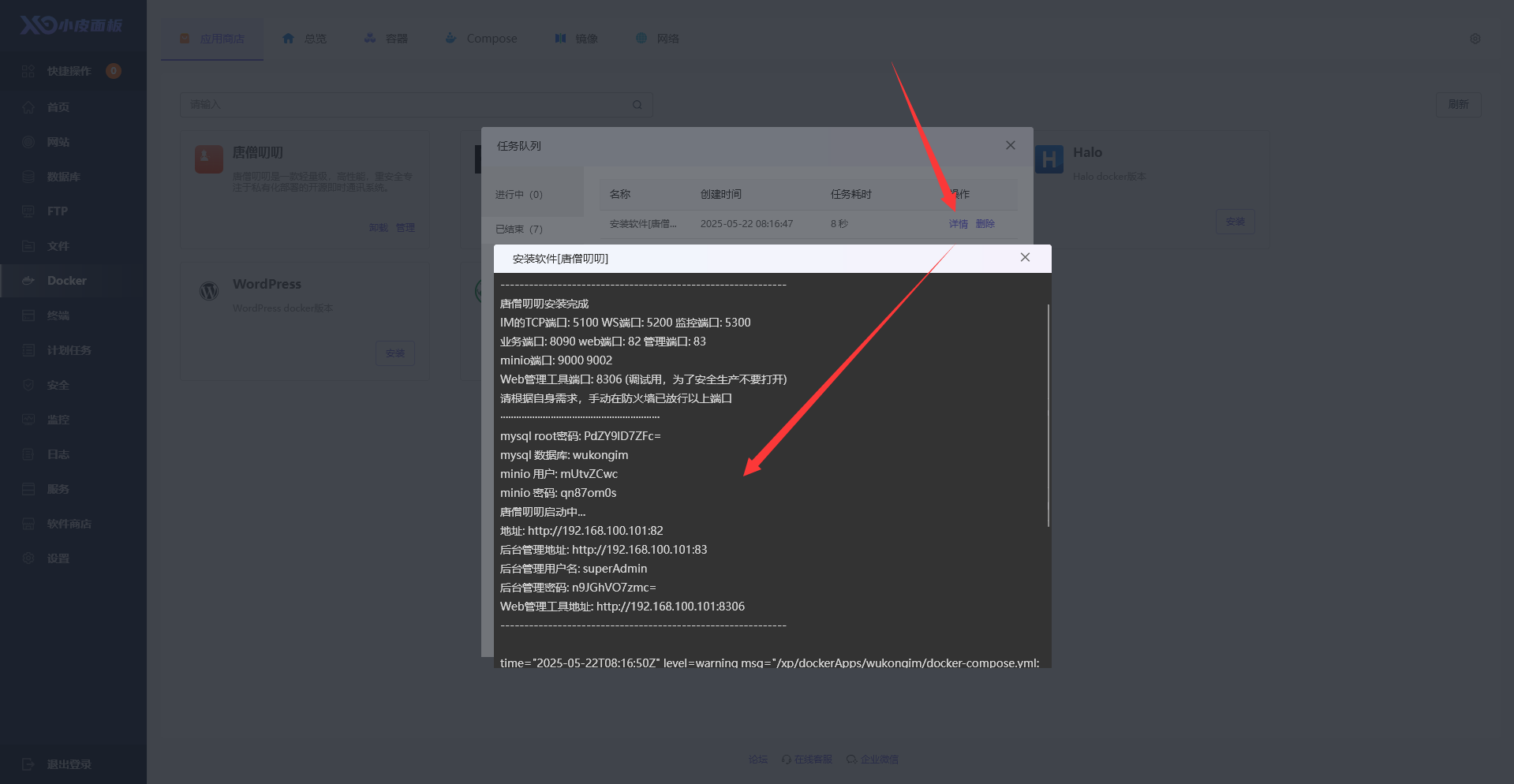Click the search magnifier icon
The image size is (1514, 784).
coord(637,105)
